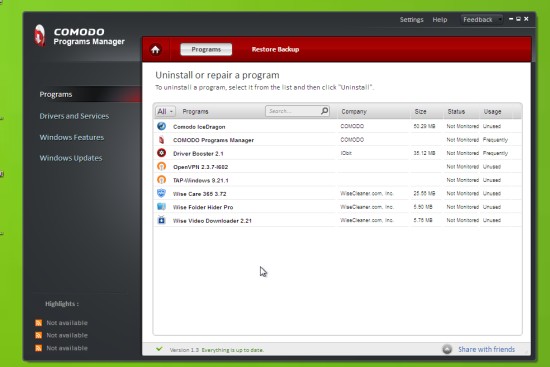Click the OpenVPN 2.3.7-I602 icon
This screenshot has height=367, width=550.
[x=161, y=166]
